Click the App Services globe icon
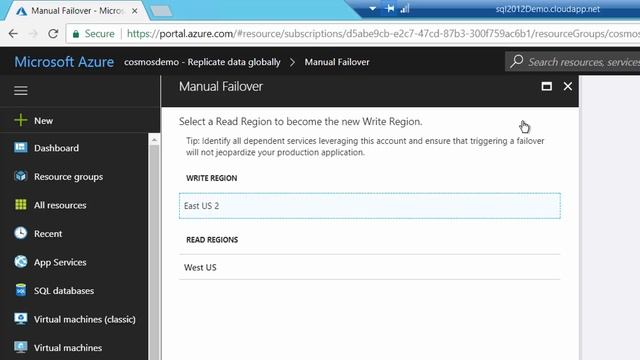 [x=20, y=262]
